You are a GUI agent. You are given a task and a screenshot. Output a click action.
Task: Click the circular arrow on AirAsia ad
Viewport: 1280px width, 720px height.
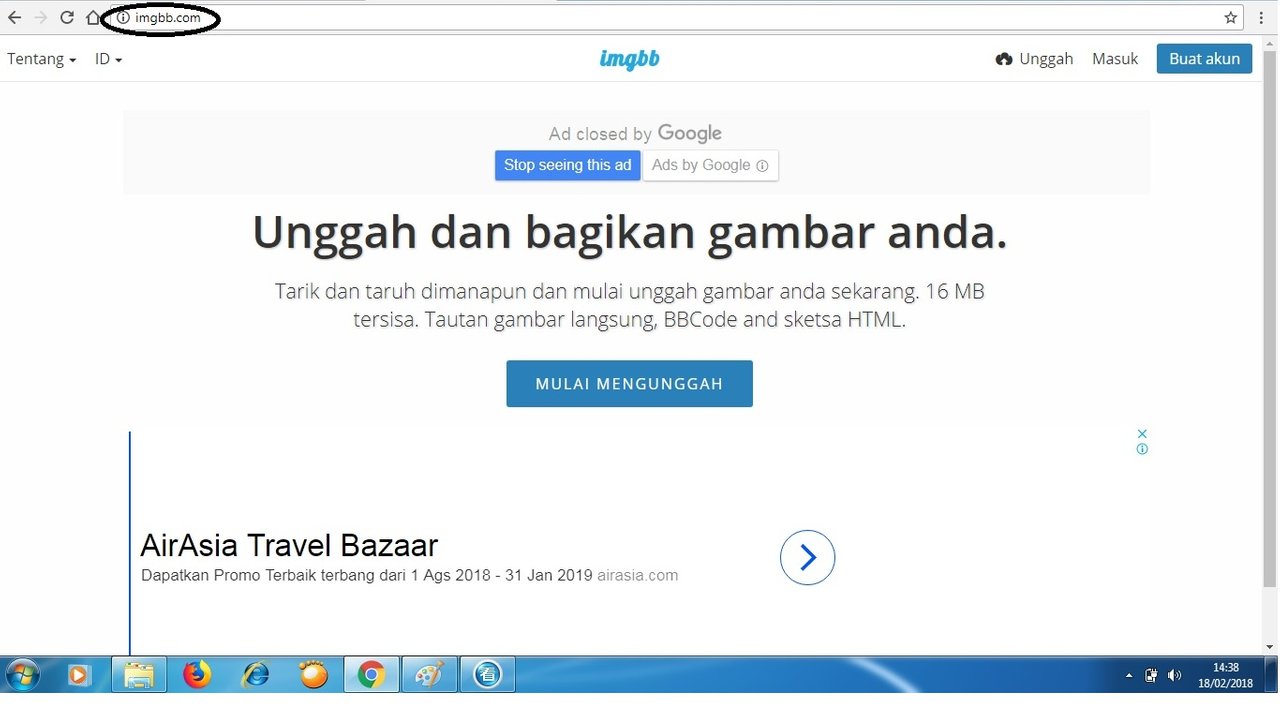coord(807,557)
